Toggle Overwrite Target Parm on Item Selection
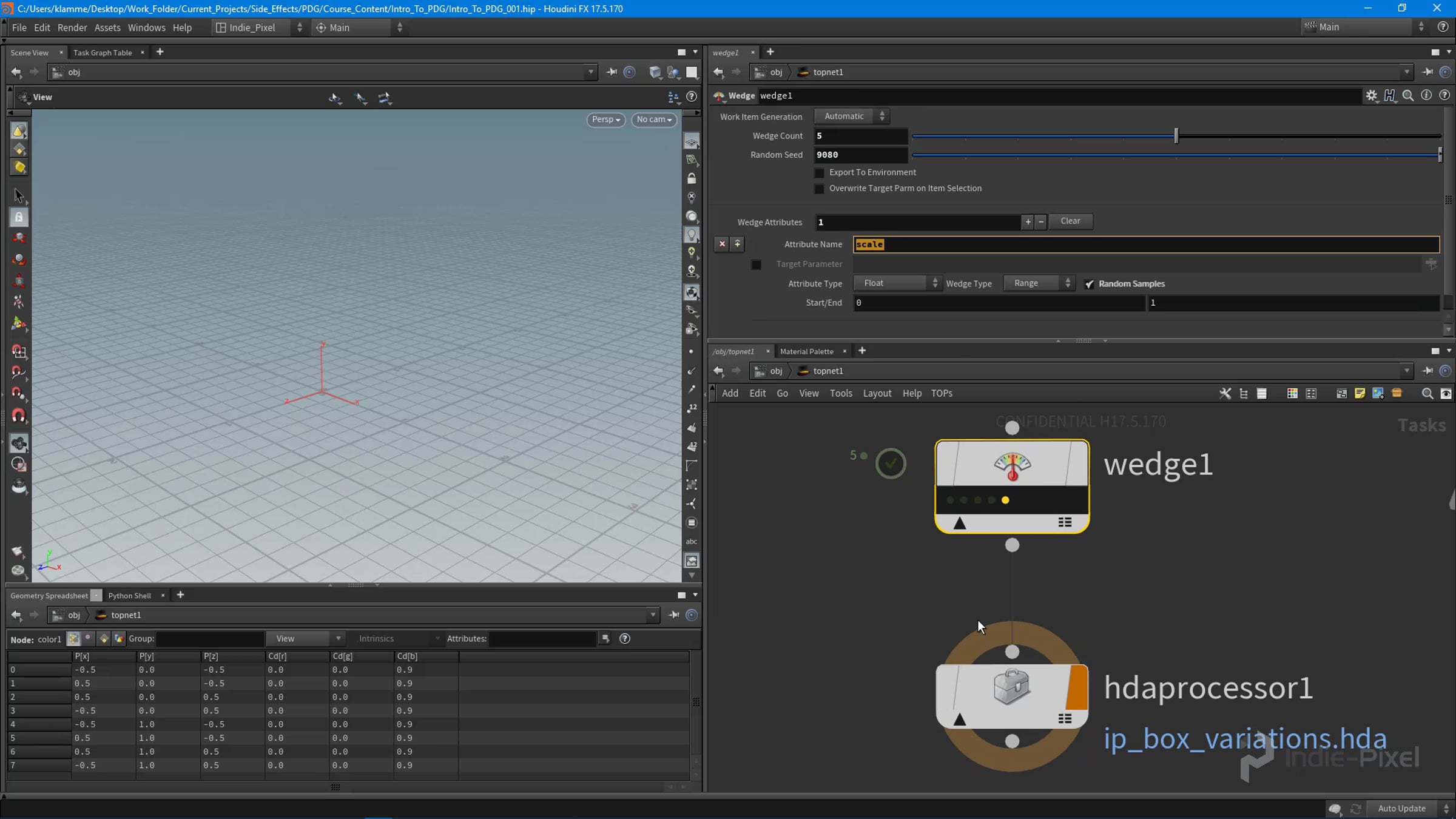This screenshot has width=1456, height=819. [x=820, y=189]
